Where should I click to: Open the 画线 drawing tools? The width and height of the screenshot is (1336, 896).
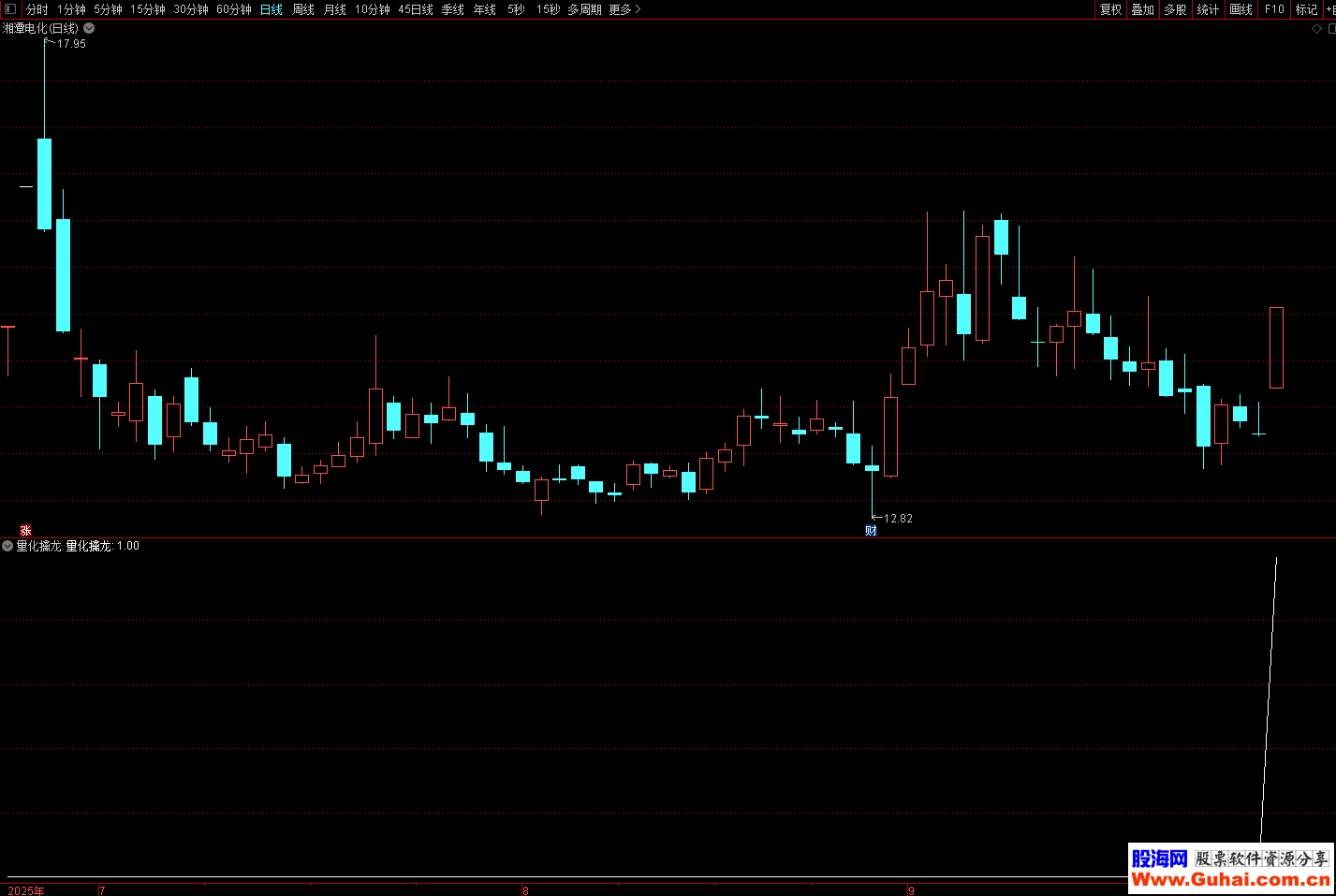(1241, 9)
